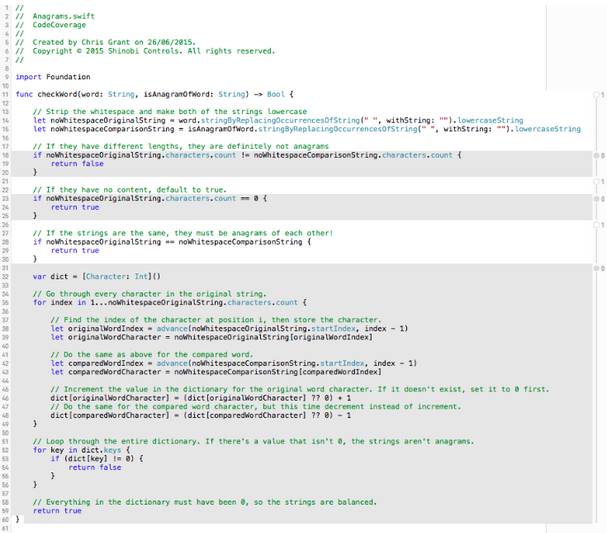The image size is (607, 533).
Task: Click 'return true' on line 59
Action: pos(57,511)
